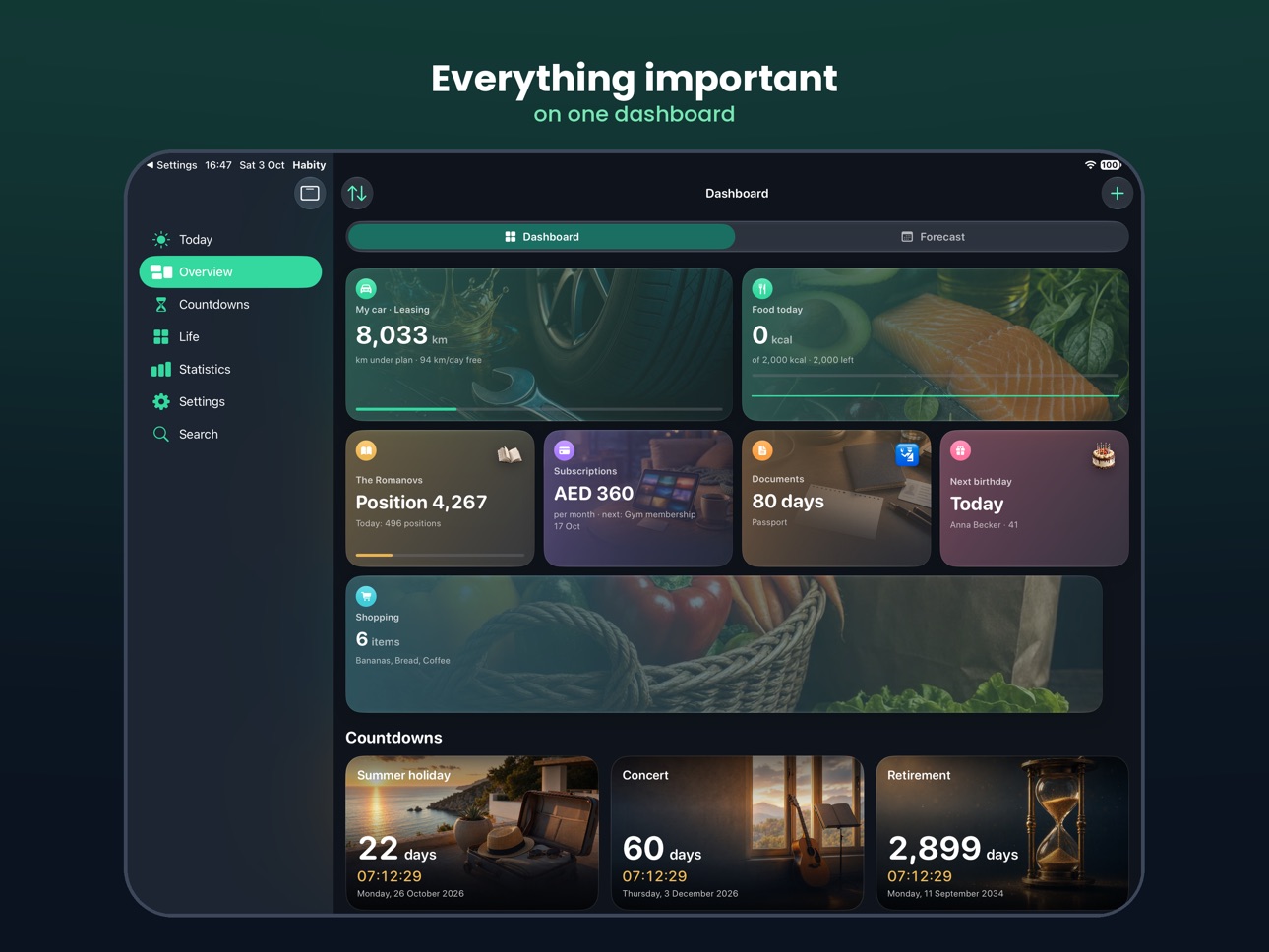Click the car icon on the My car card
1269x952 pixels.
[366, 289]
